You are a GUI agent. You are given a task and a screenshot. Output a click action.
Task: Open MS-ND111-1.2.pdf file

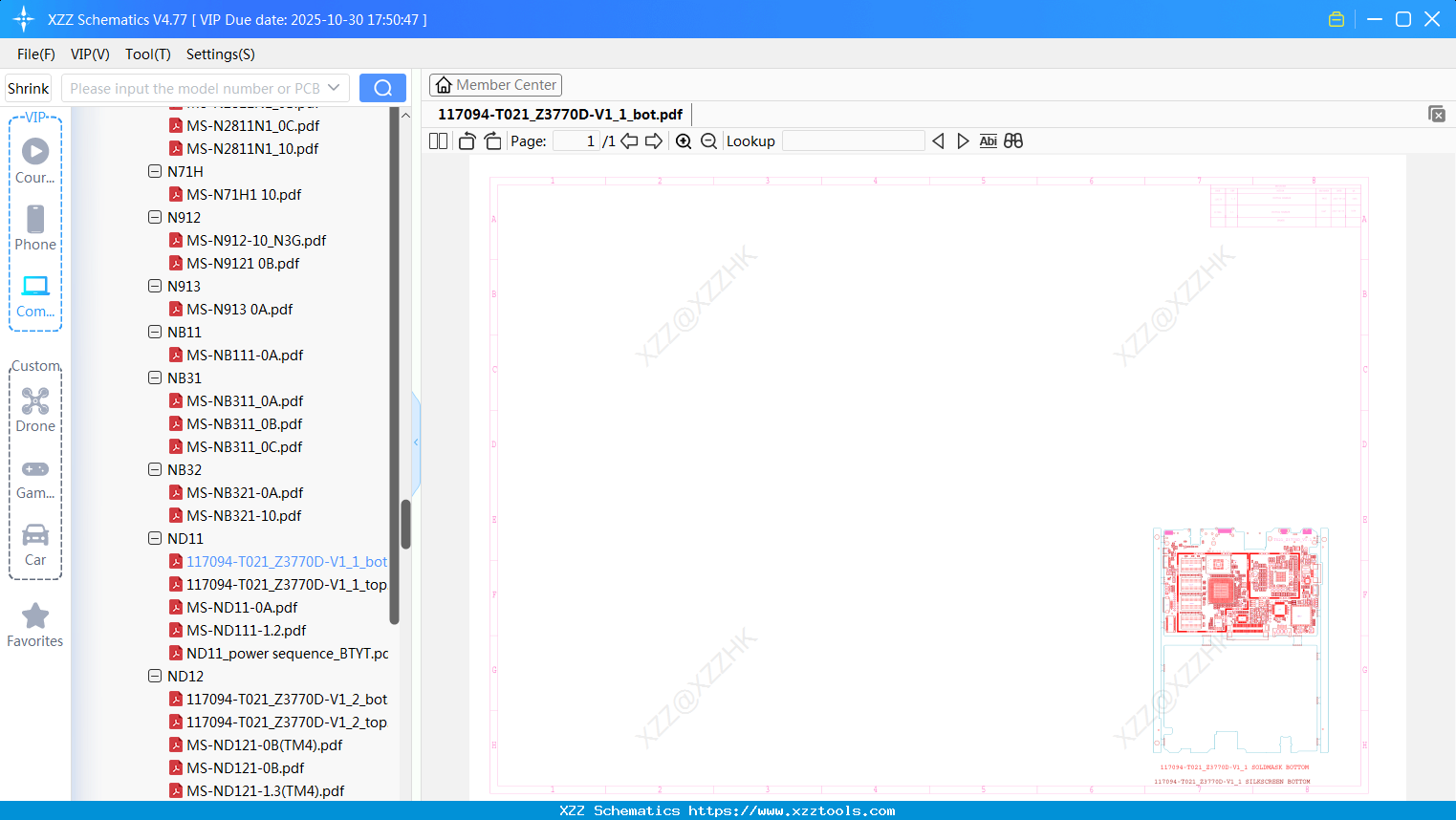[x=246, y=631]
